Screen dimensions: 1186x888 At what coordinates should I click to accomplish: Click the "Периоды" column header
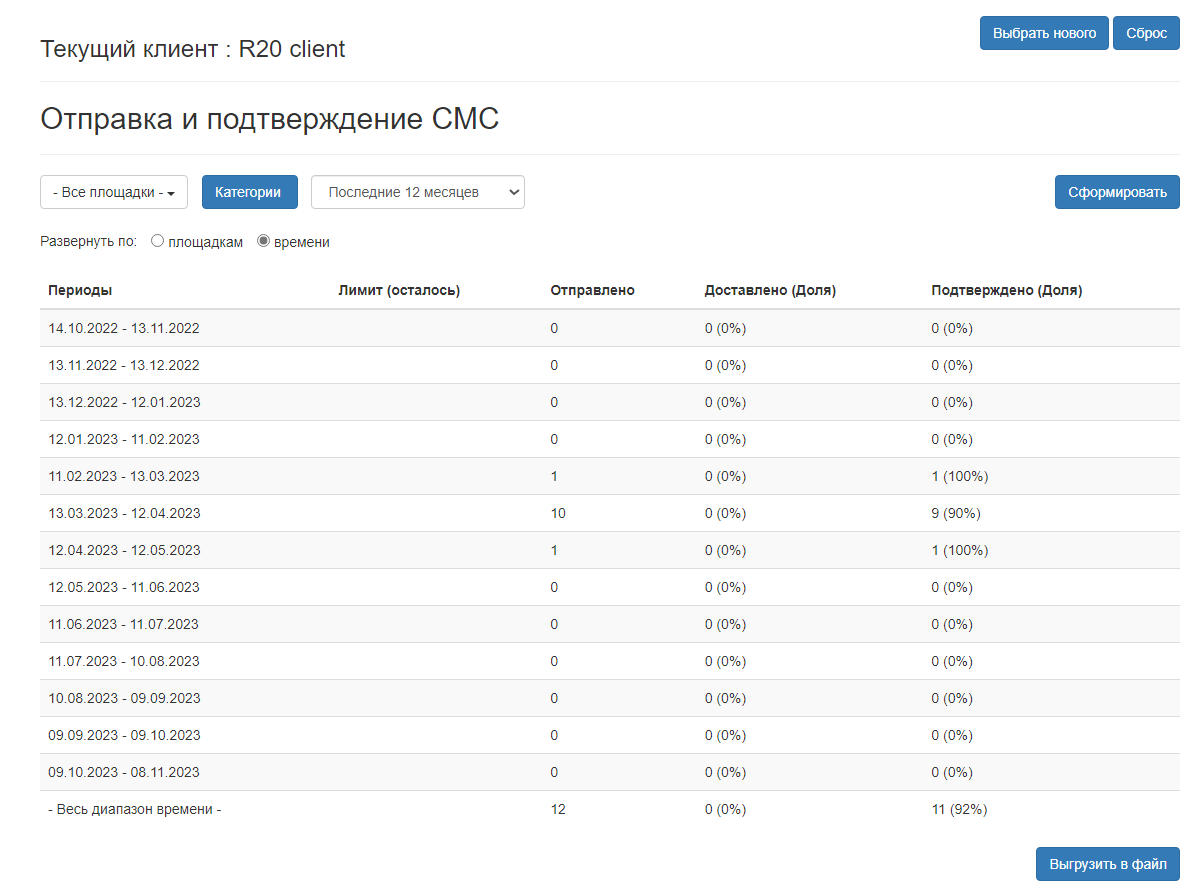click(x=80, y=290)
